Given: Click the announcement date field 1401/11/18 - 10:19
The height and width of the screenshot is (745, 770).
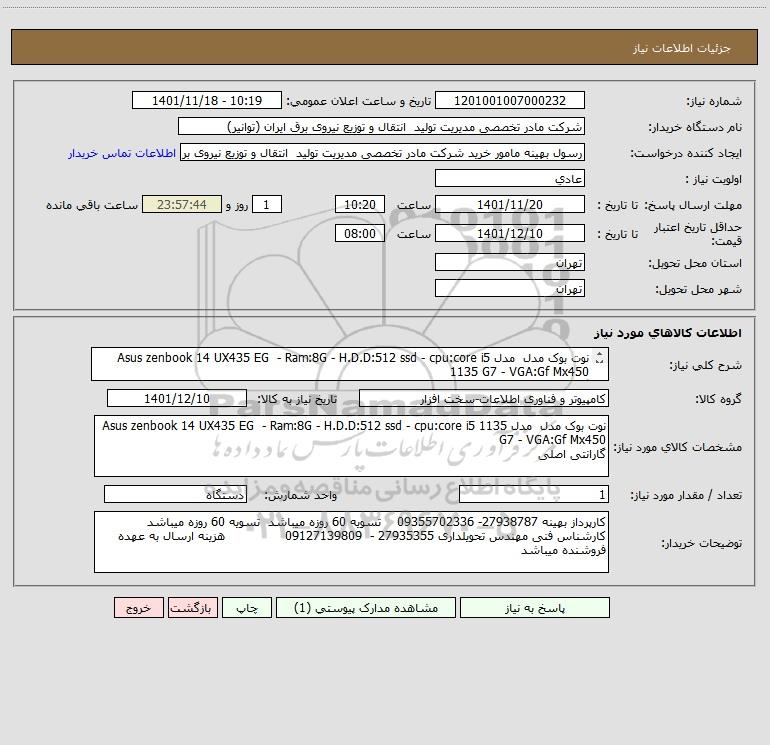Looking at the screenshot, I should [x=207, y=100].
